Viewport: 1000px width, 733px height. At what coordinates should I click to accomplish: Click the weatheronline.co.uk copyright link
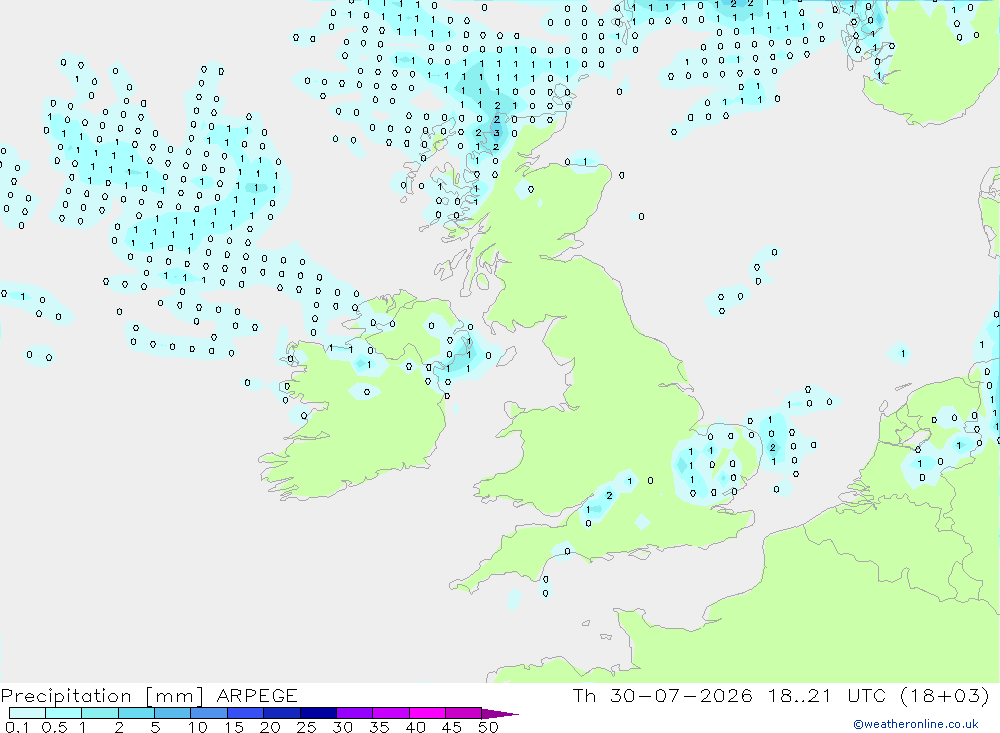click(x=916, y=724)
